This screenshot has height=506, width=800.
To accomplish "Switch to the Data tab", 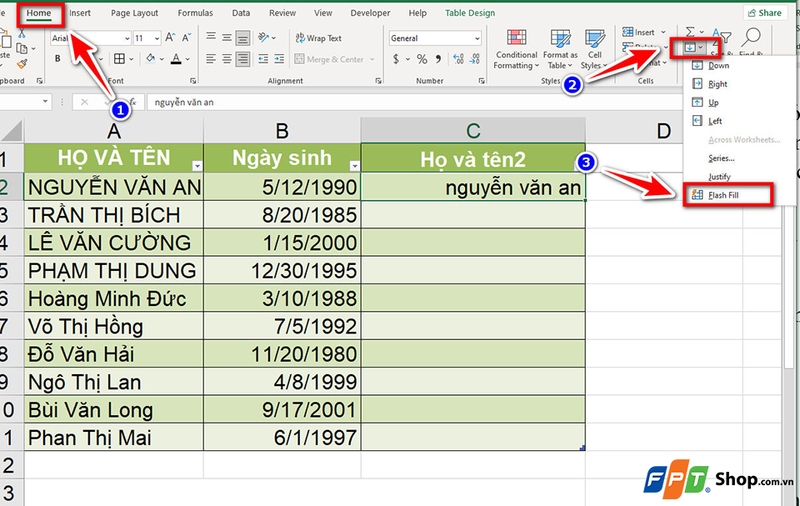I will (x=241, y=13).
